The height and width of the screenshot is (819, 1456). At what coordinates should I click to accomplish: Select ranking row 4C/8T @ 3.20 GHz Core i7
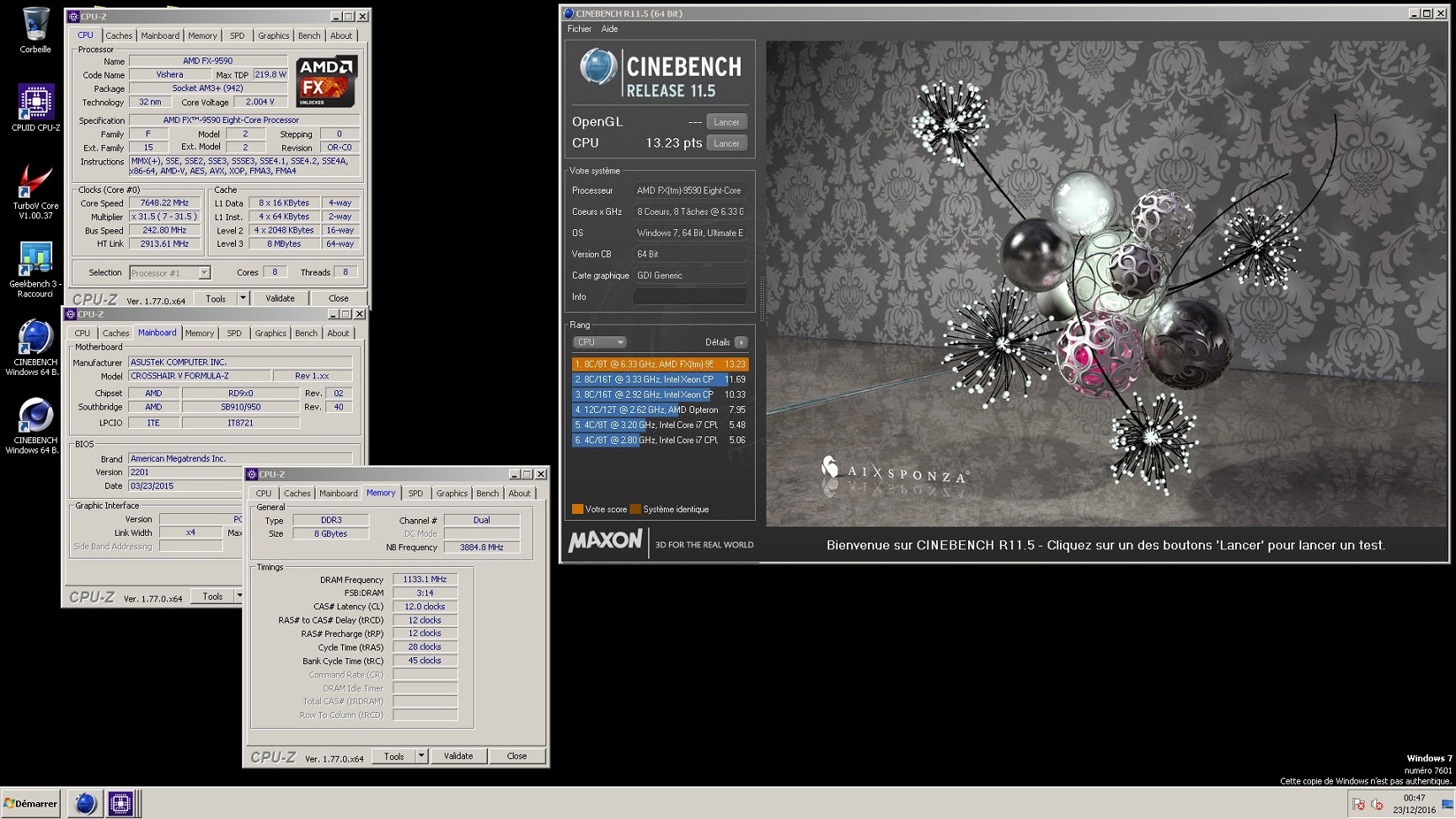(660, 425)
